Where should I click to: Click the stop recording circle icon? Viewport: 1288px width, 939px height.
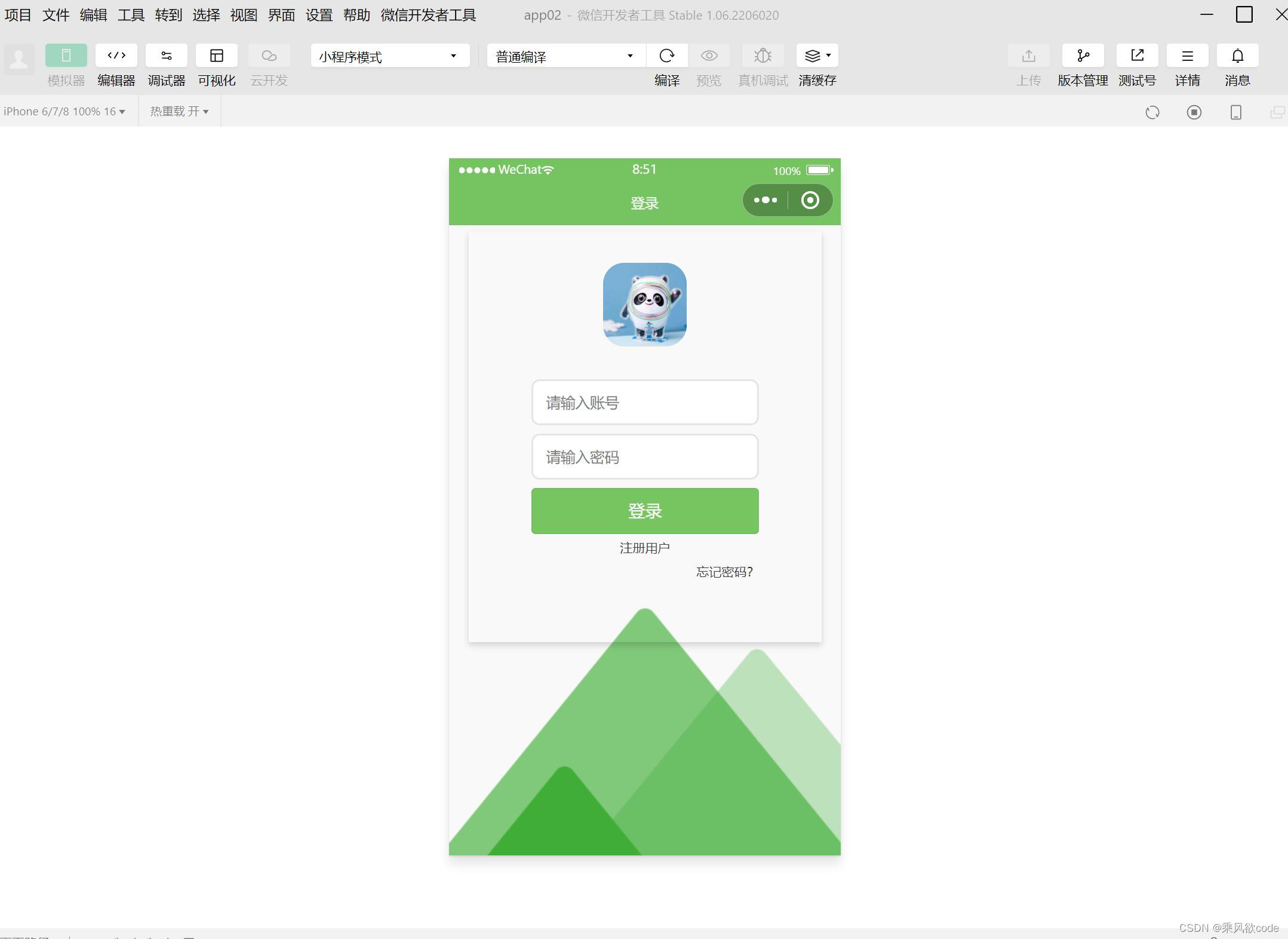1194,112
